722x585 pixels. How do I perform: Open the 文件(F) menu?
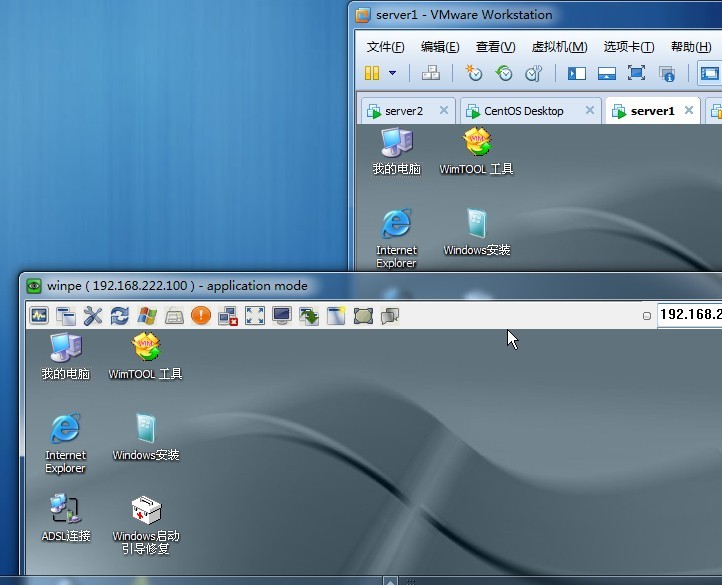pyautogui.click(x=385, y=47)
